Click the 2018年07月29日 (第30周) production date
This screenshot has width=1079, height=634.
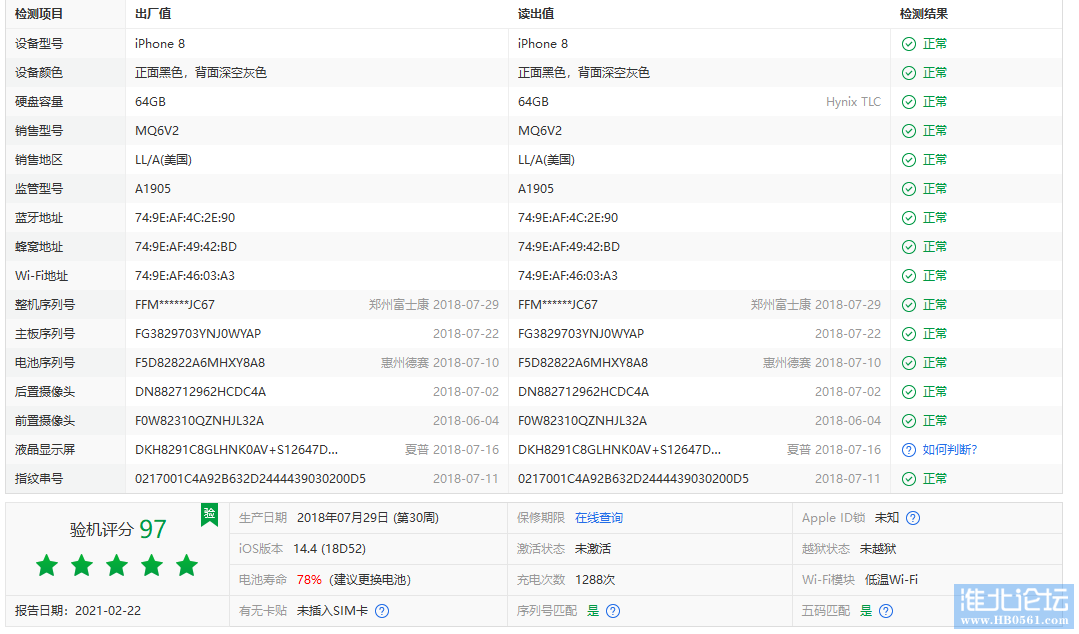(368, 518)
